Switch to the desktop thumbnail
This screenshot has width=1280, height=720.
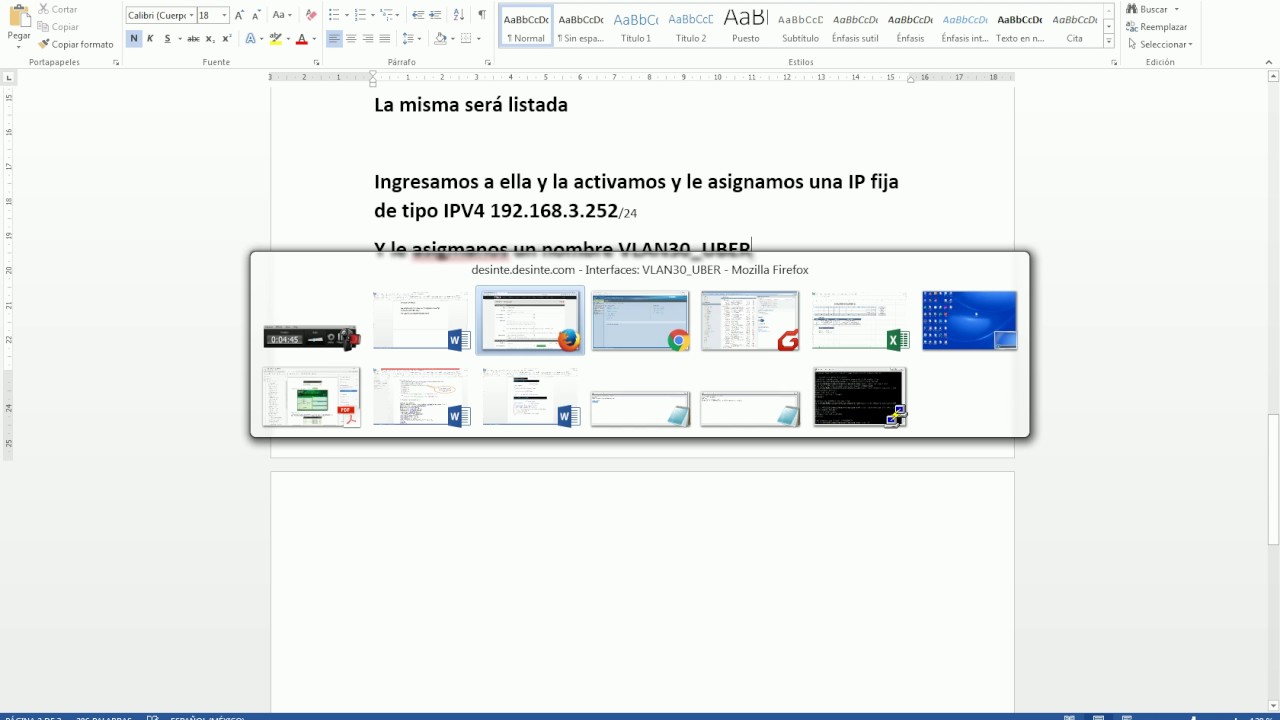click(970, 320)
